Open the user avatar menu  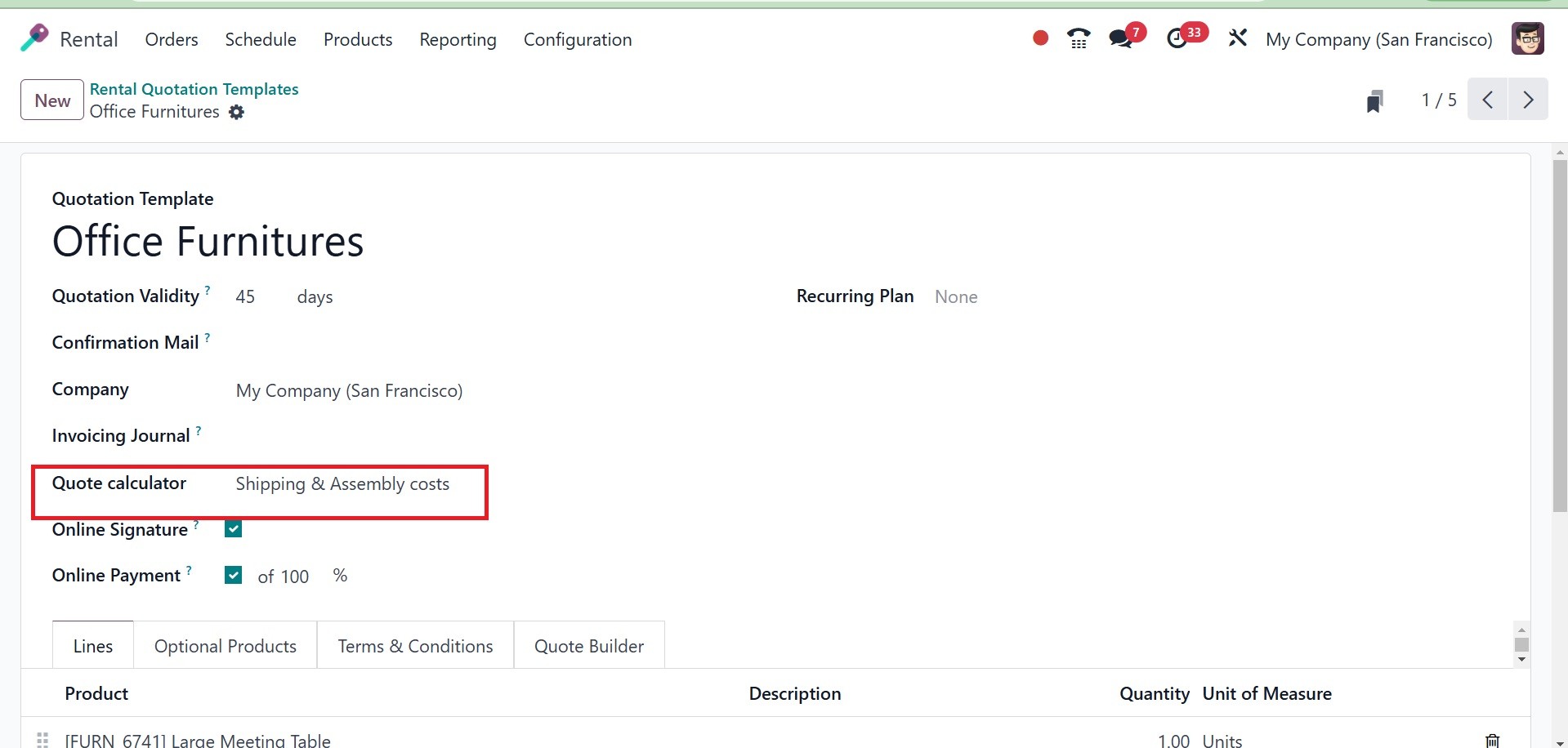1527,38
